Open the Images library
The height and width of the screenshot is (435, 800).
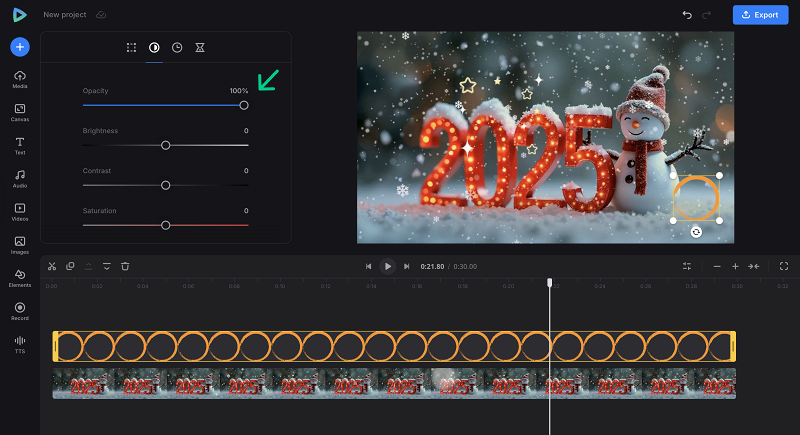pyautogui.click(x=20, y=245)
